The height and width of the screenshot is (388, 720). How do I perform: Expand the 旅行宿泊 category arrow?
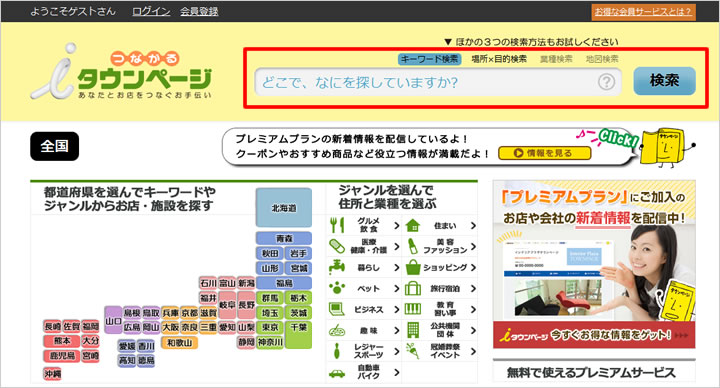click(x=473, y=288)
